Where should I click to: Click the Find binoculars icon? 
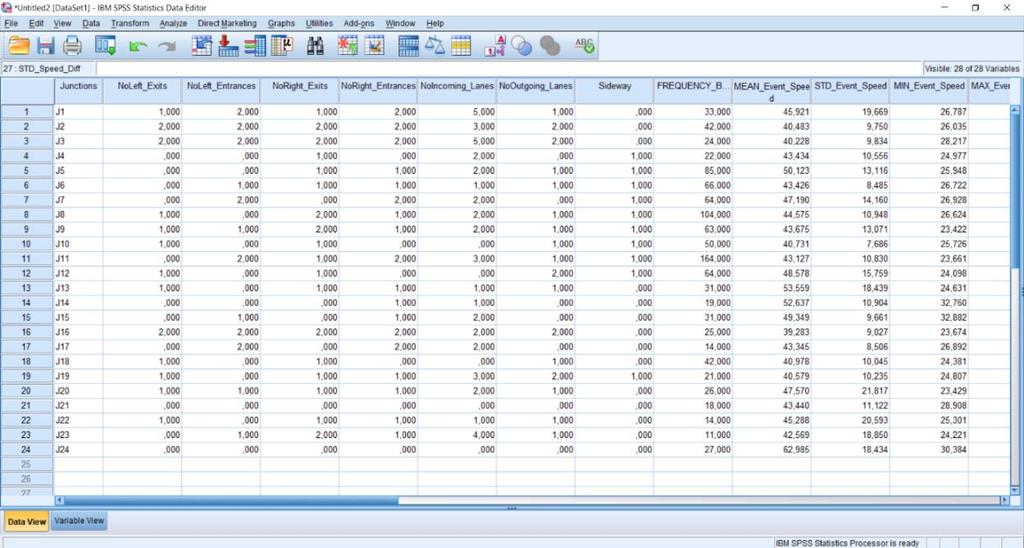pyautogui.click(x=315, y=46)
